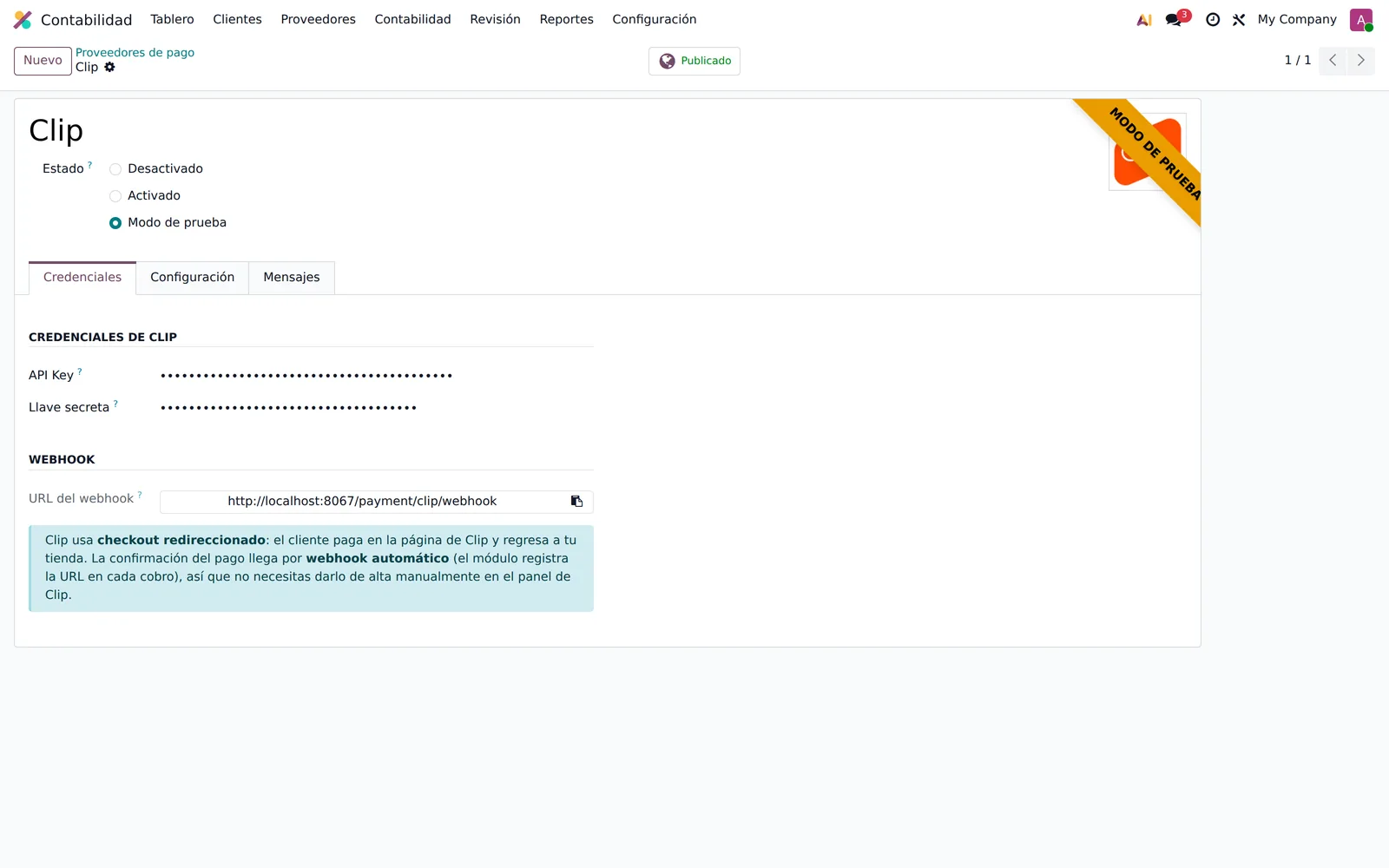Toggle the Publicado status button
1389x868 pixels.
[694, 61]
